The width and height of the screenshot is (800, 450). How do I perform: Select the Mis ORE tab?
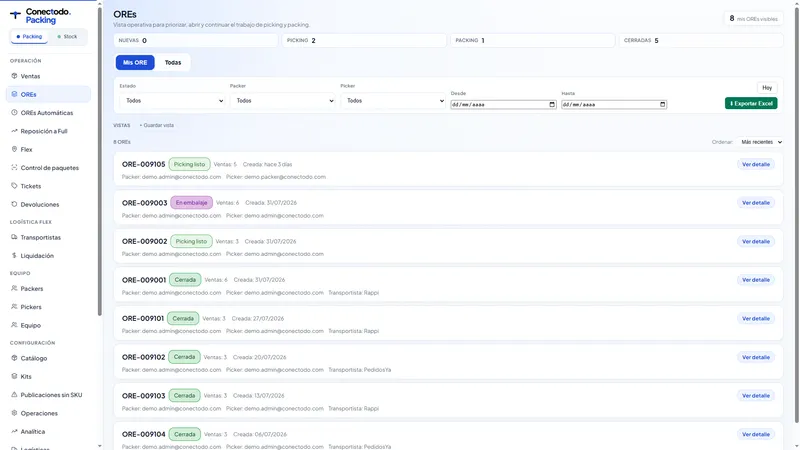pyautogui.click(x=135, y=62)
